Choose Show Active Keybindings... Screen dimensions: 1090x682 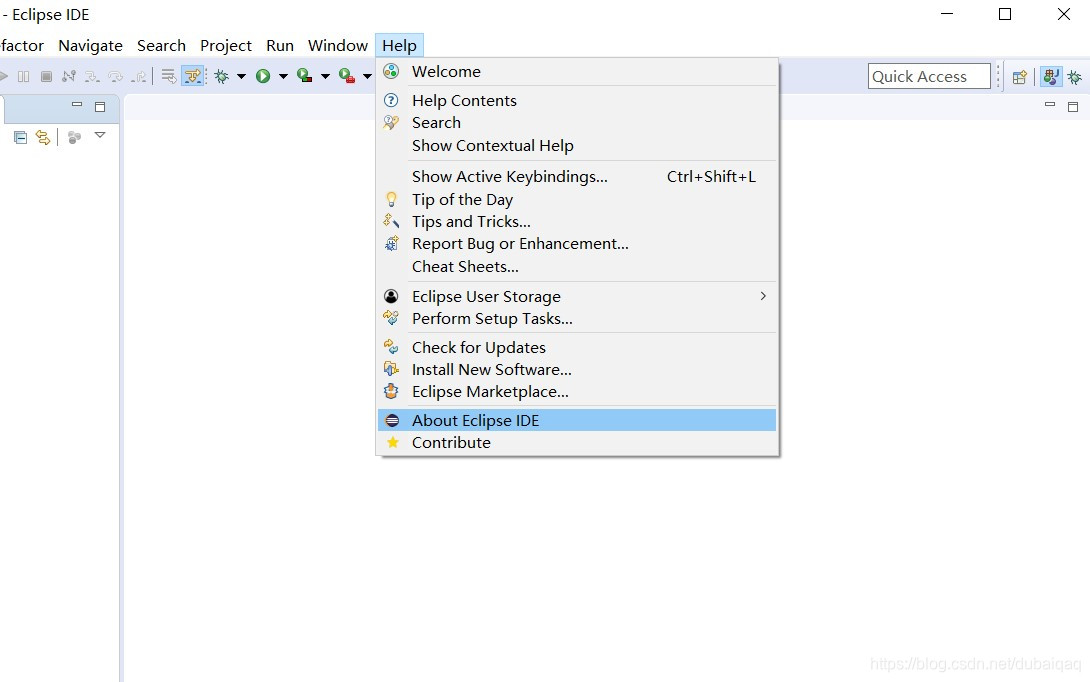click(x=577, y=177)
